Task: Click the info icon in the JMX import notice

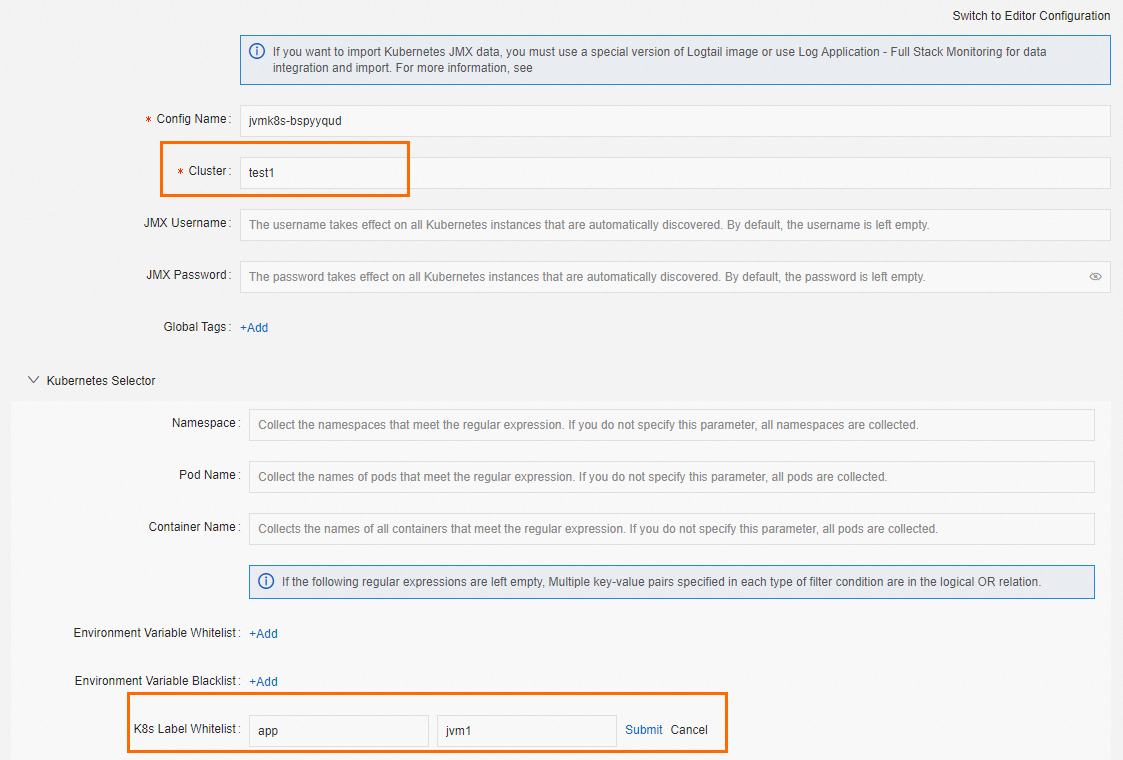Action: 257,51
